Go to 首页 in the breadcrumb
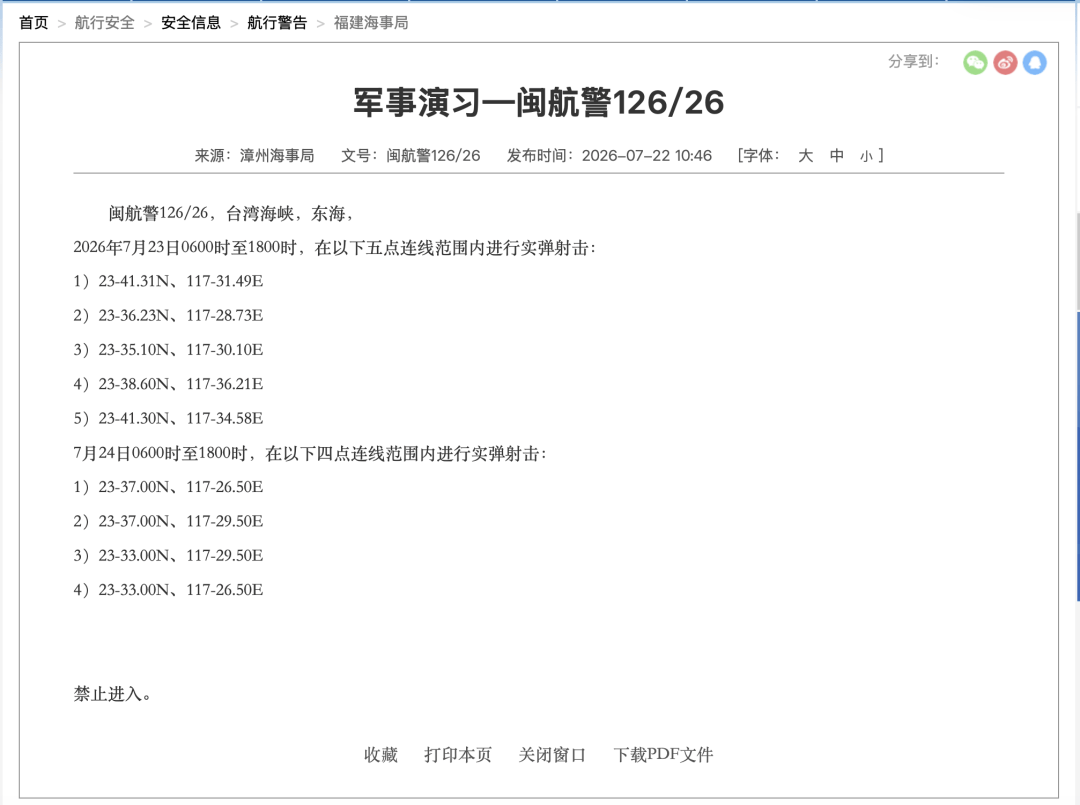The image size is (1080, 805). [x=33, y=23]
